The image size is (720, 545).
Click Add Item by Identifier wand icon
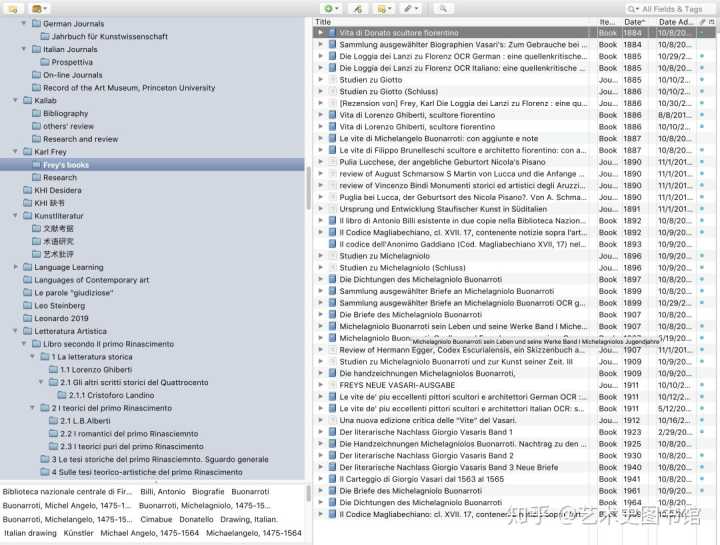point(358,9)
